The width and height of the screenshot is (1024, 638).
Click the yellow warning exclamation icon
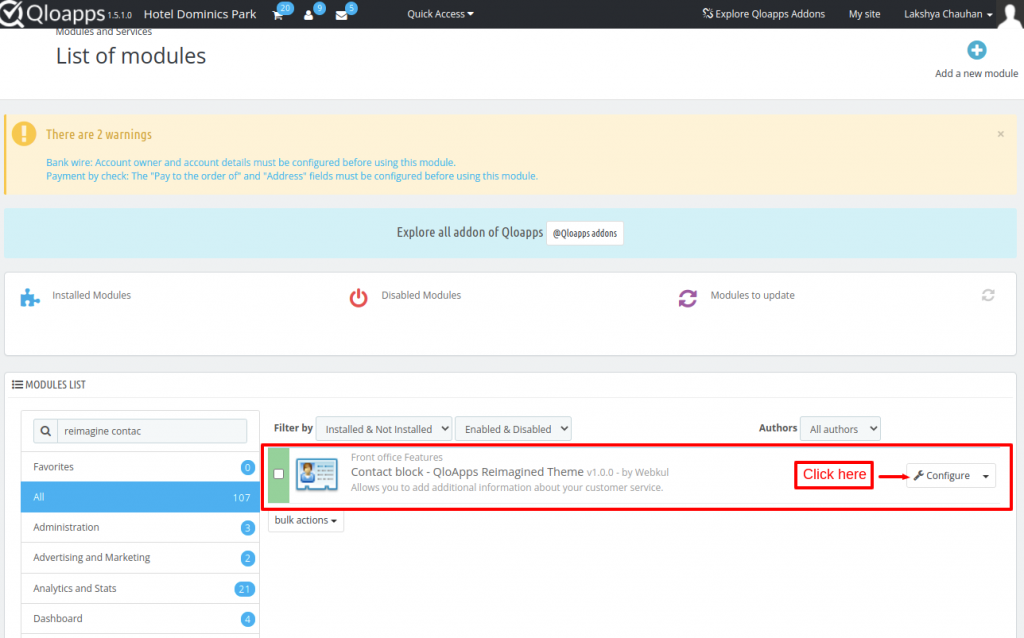24,134
